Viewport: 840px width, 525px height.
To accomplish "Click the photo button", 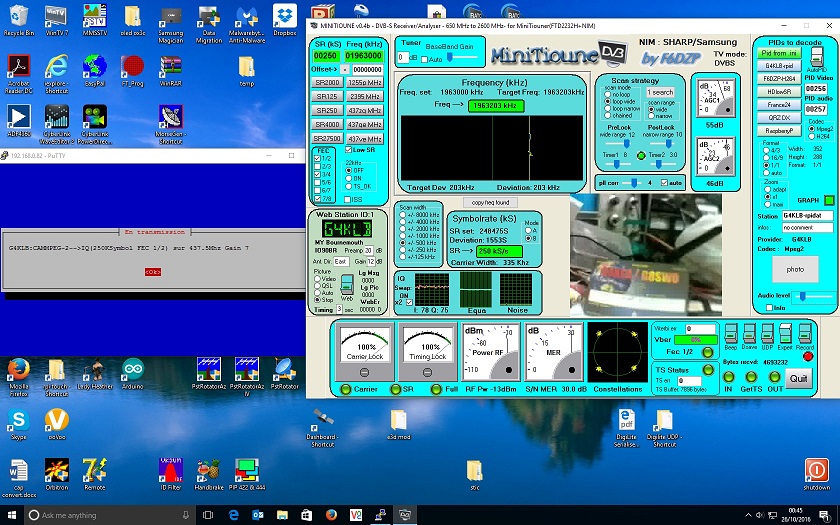I will click(795, 269).
